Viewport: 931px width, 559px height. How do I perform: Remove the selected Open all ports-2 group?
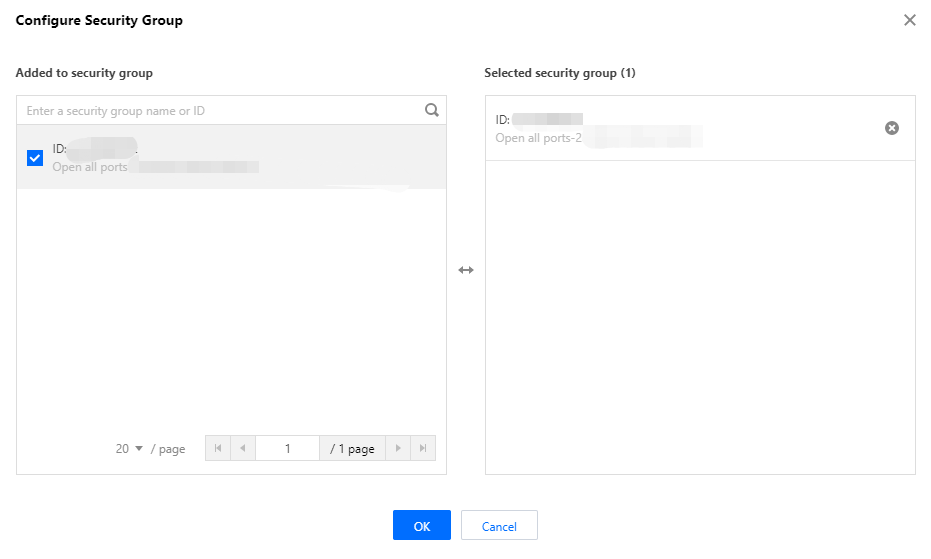(x=892, y=128)
